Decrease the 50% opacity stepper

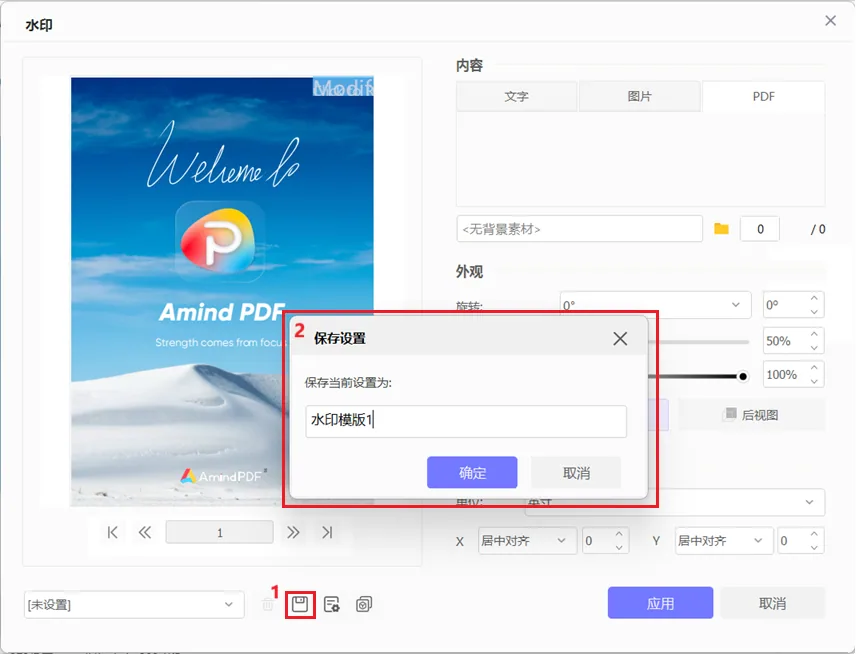click(814, 348)
